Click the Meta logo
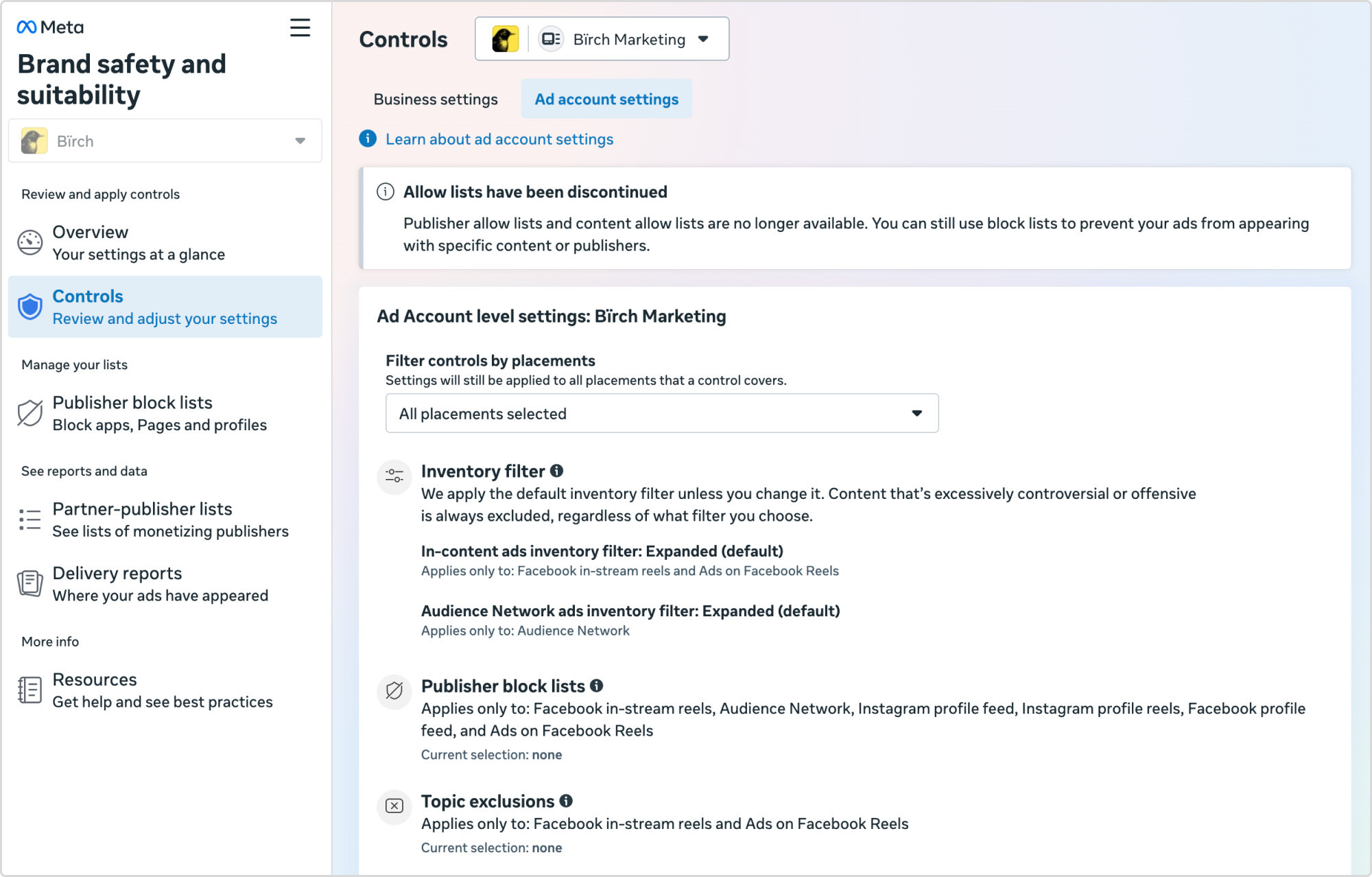 [50, 27]
